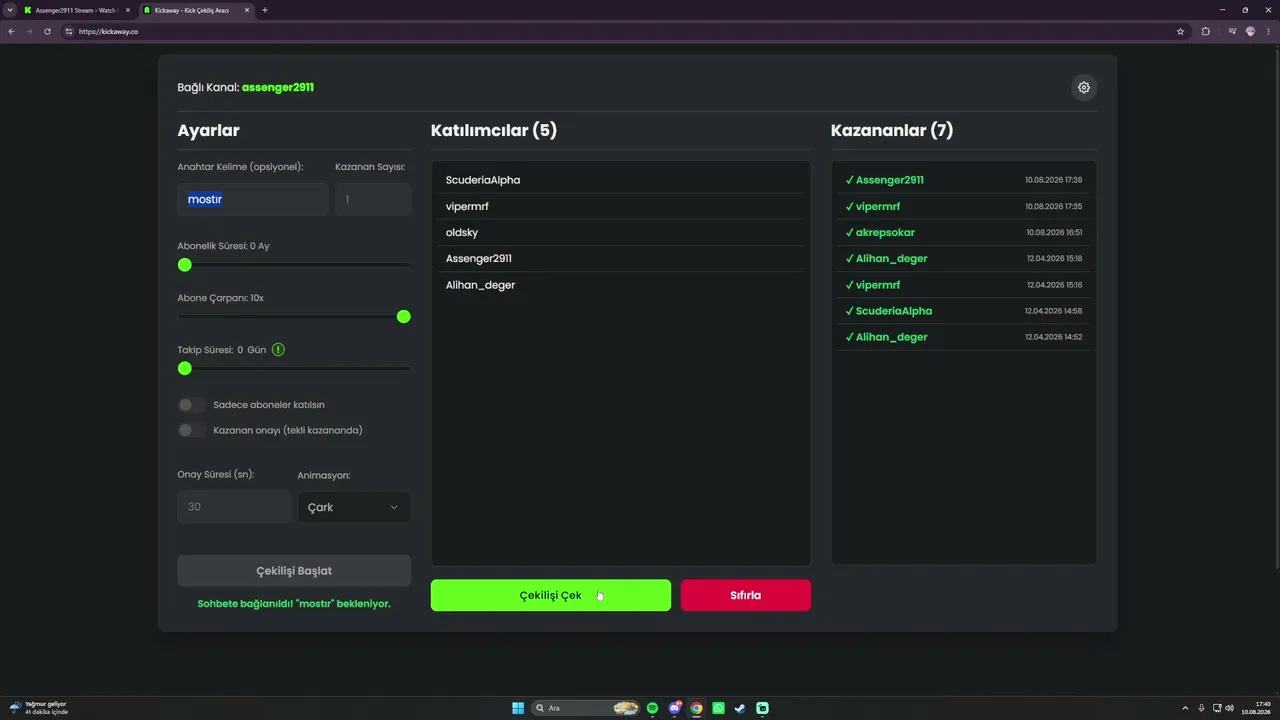Open the teal app icon next to Steam
The width and height of the screenshot is (1280, 720).
(x=762, y=708)
